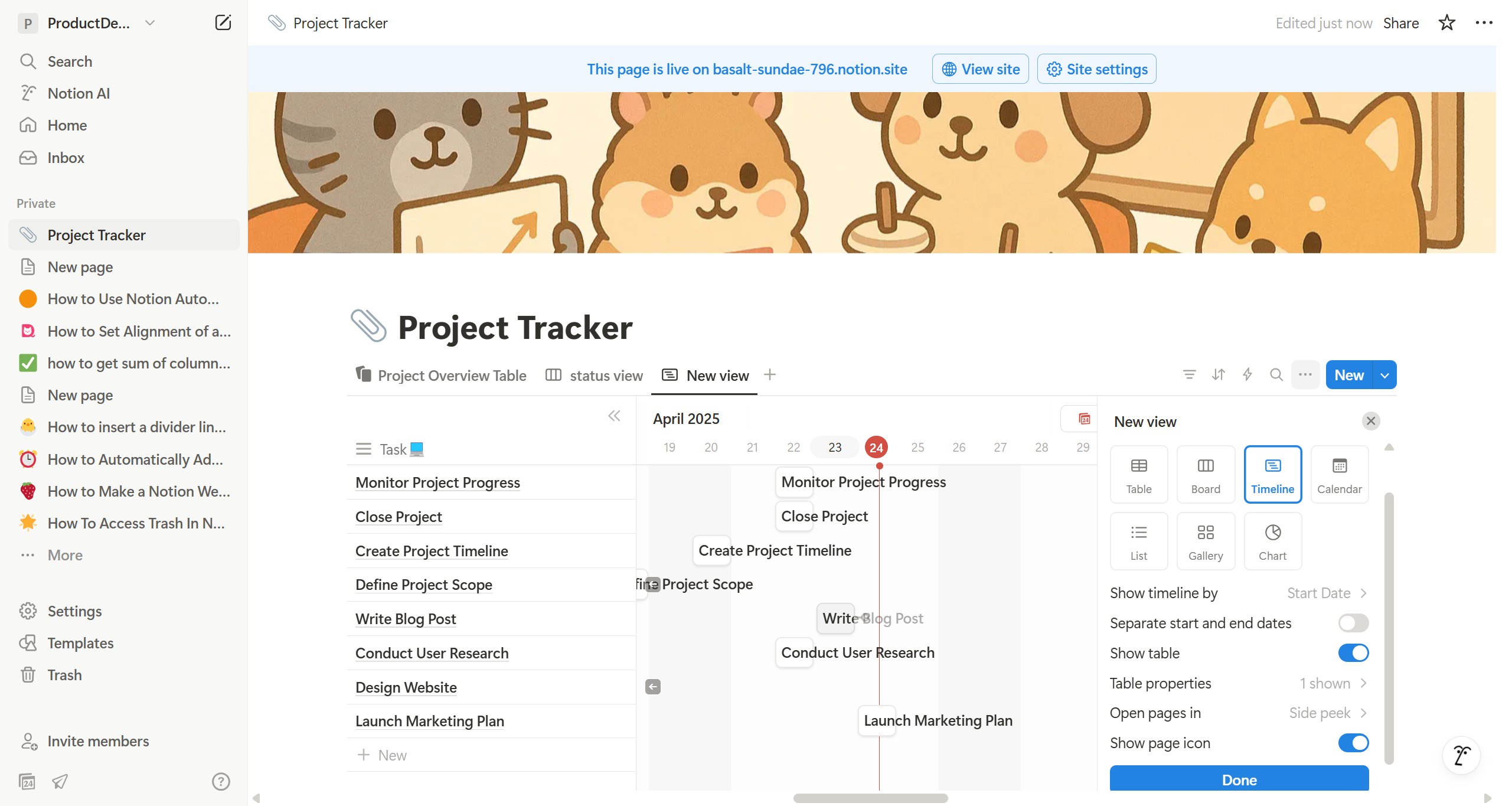
Task: Select the Calendar view type
Action: click(x=1339, y=475)
